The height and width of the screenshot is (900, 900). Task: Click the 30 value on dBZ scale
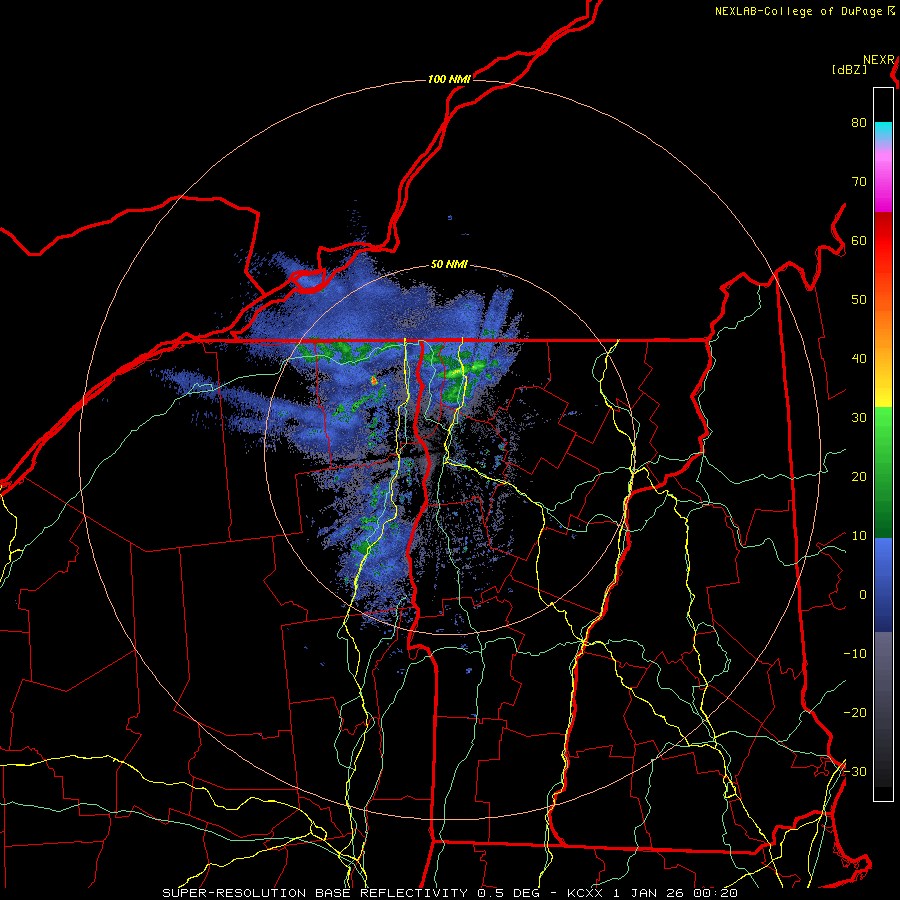pos(859,418)
